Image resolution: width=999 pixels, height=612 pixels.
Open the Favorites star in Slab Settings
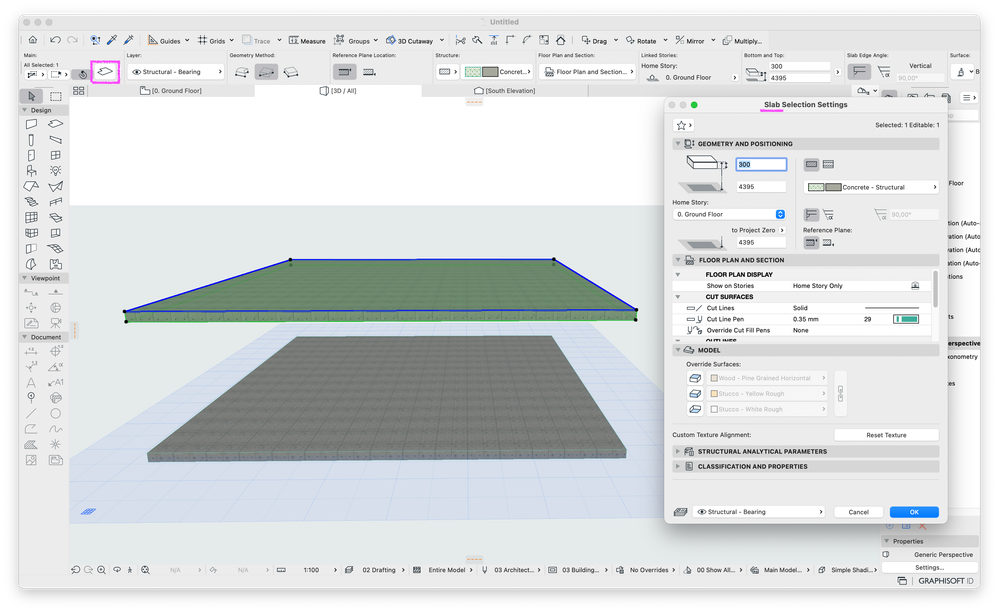(683, 125)
